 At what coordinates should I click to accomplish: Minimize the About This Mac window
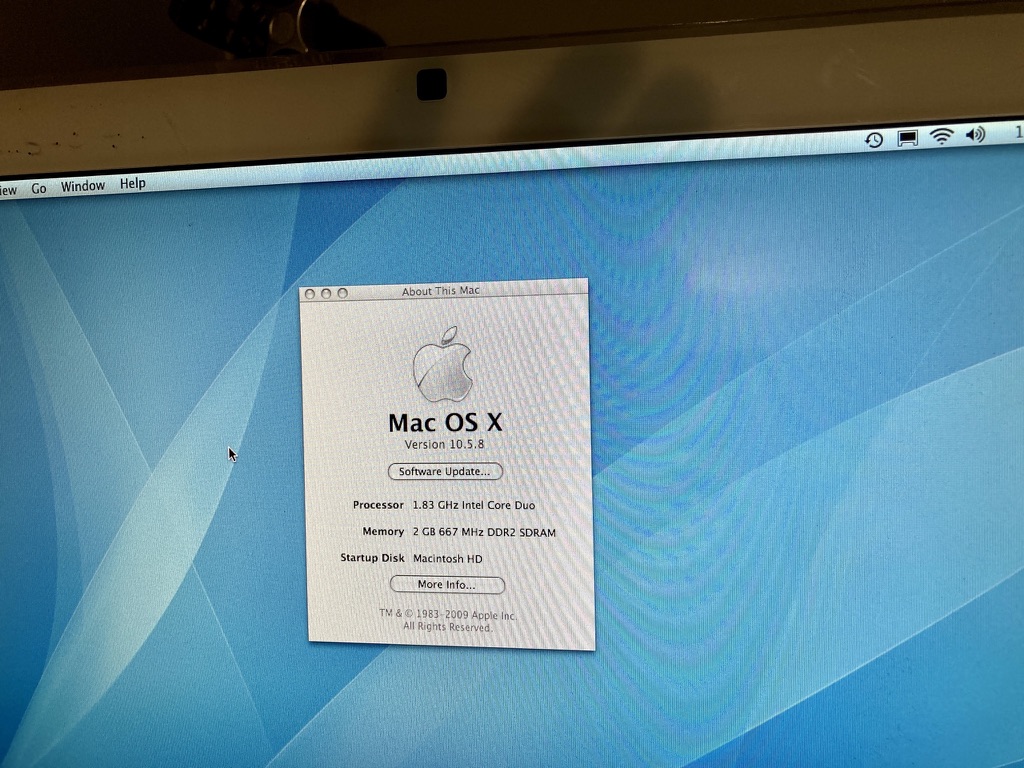tap(326, 293)
